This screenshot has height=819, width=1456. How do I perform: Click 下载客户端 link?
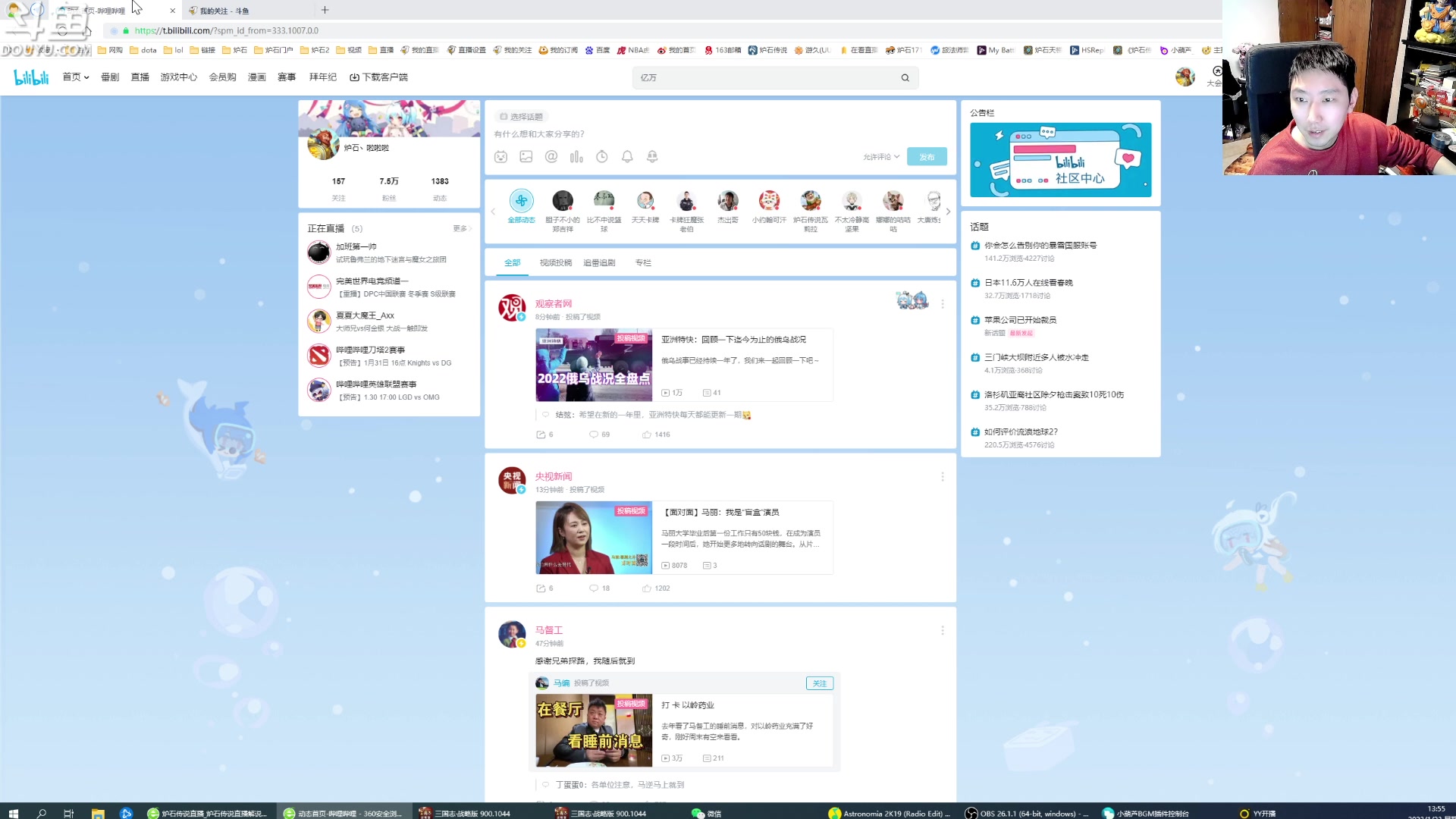click(379, 77)
